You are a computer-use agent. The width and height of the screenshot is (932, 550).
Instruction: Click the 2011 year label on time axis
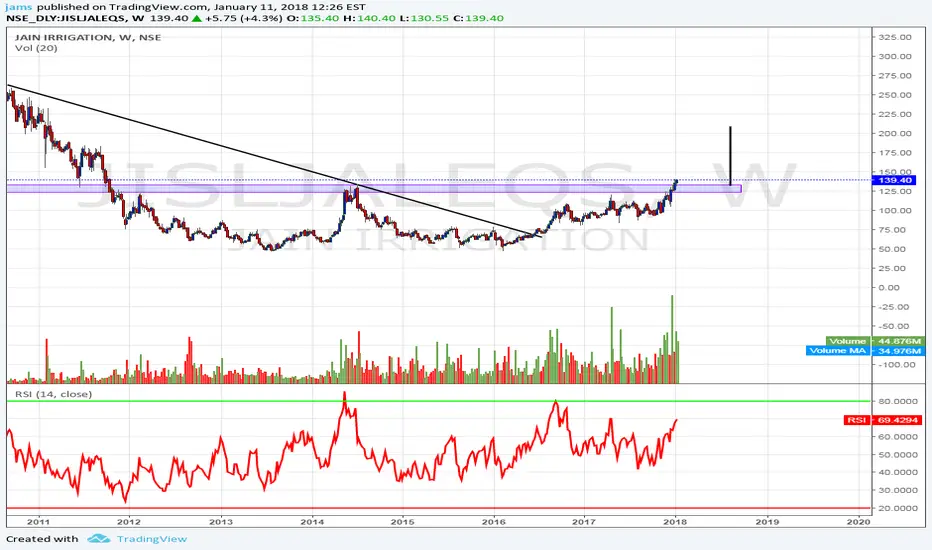pos(38,522)
